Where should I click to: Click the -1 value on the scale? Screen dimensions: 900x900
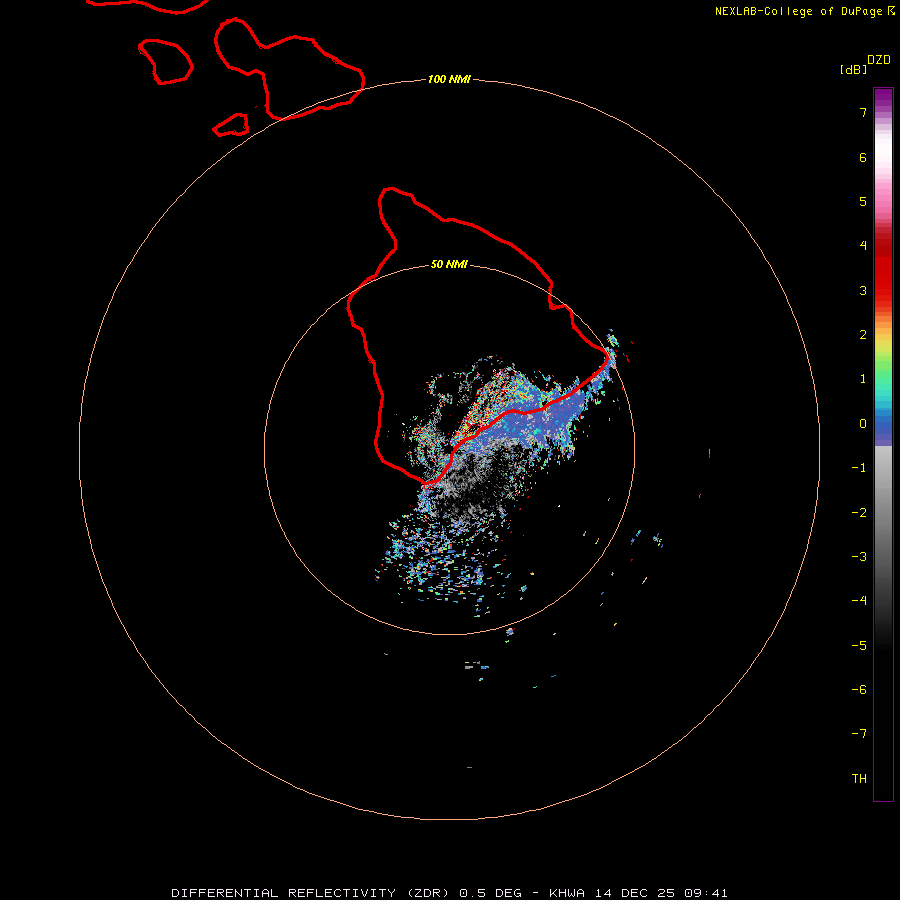point(859,468)
